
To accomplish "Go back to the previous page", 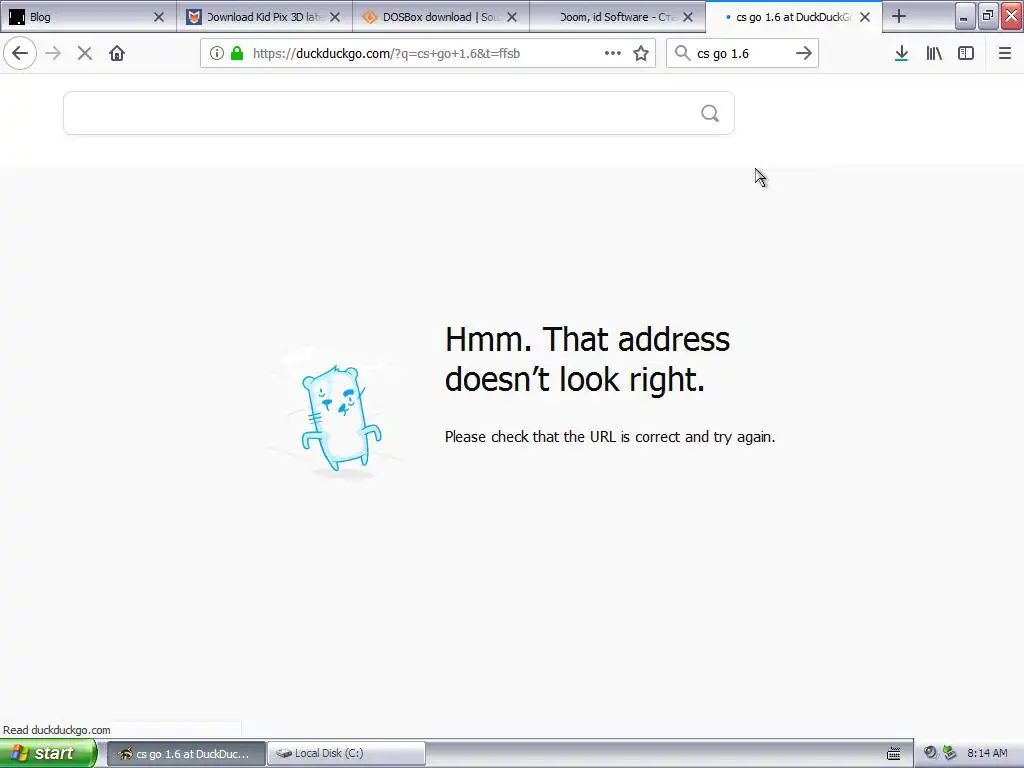I will [x=20, y=54].
